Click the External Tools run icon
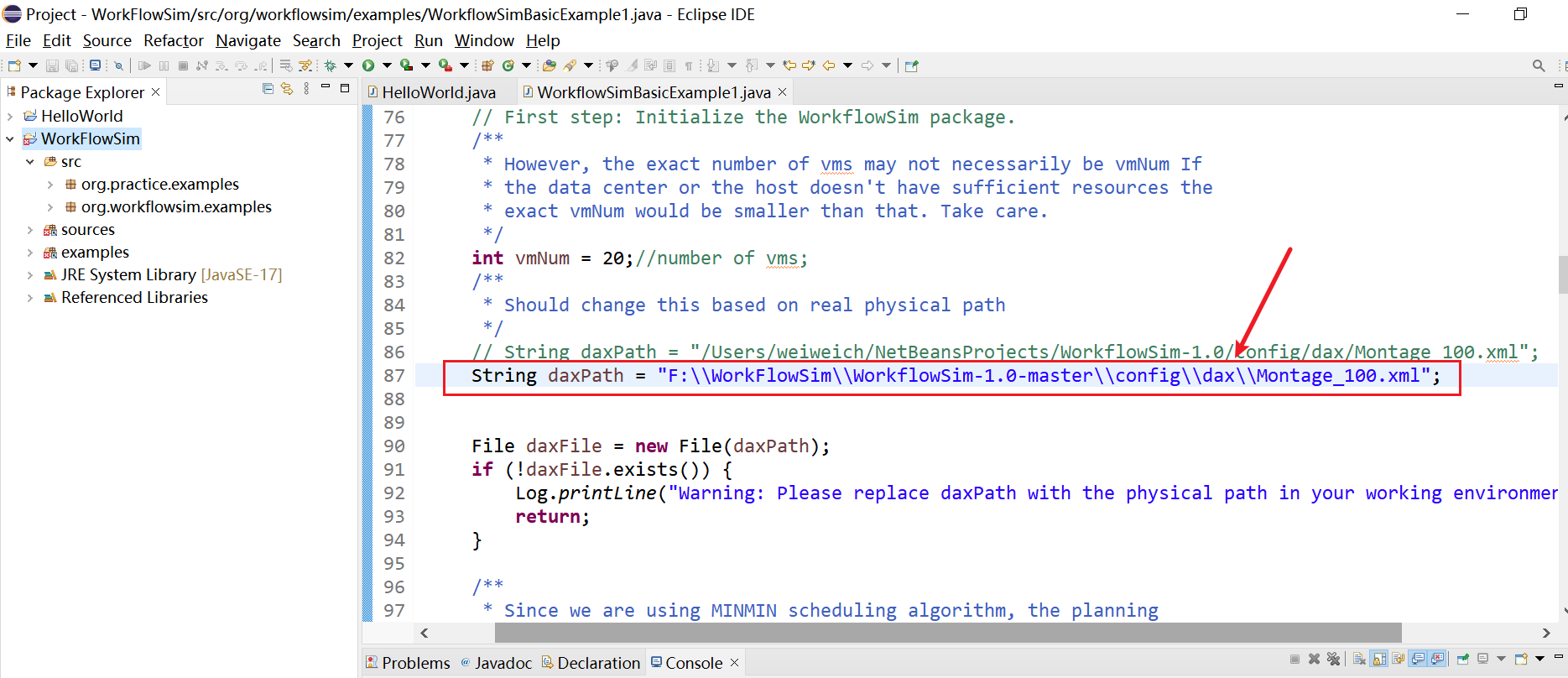 (x=445, y=65)
